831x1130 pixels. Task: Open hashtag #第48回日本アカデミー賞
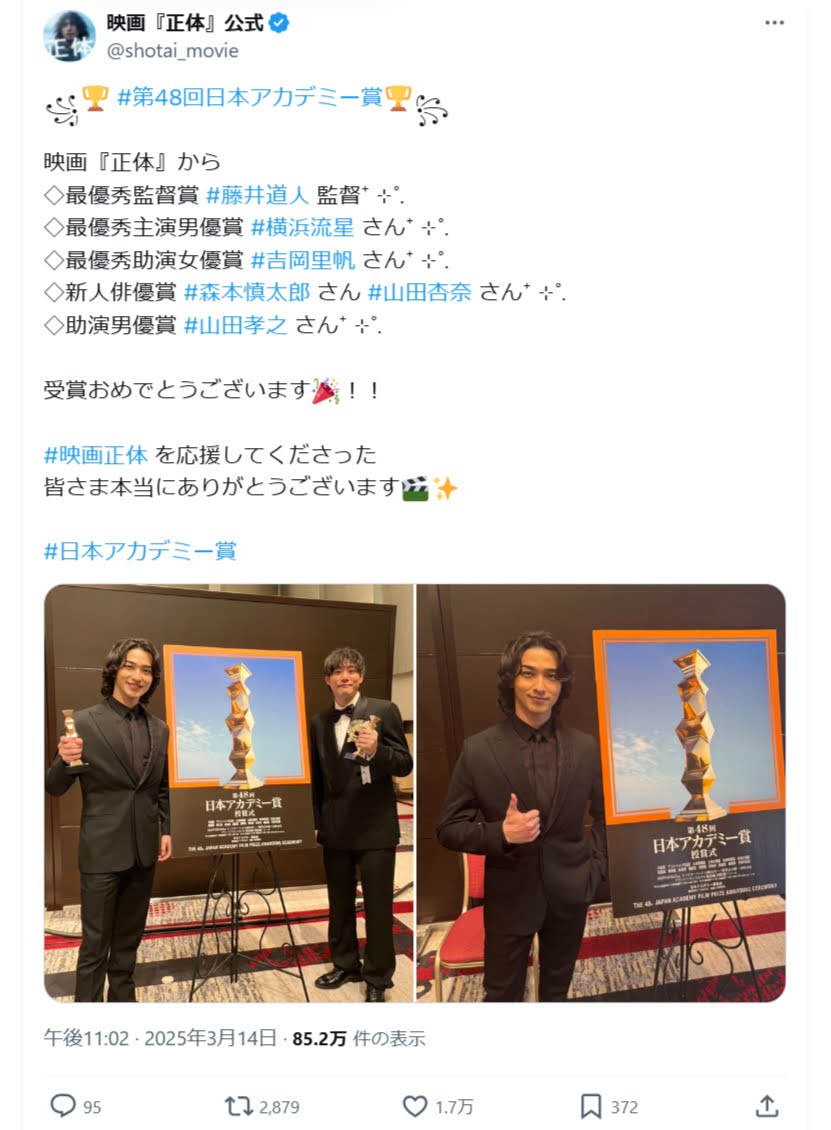(x=249, y=97)
